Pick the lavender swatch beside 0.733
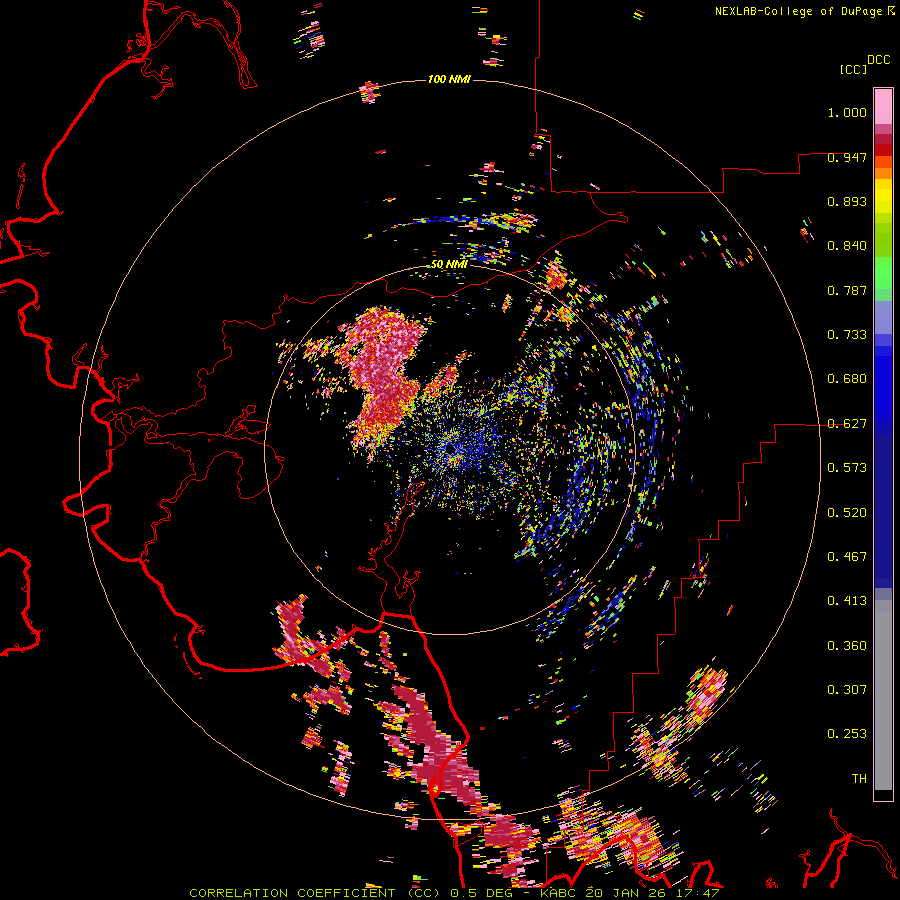 (x=883, y=318)
